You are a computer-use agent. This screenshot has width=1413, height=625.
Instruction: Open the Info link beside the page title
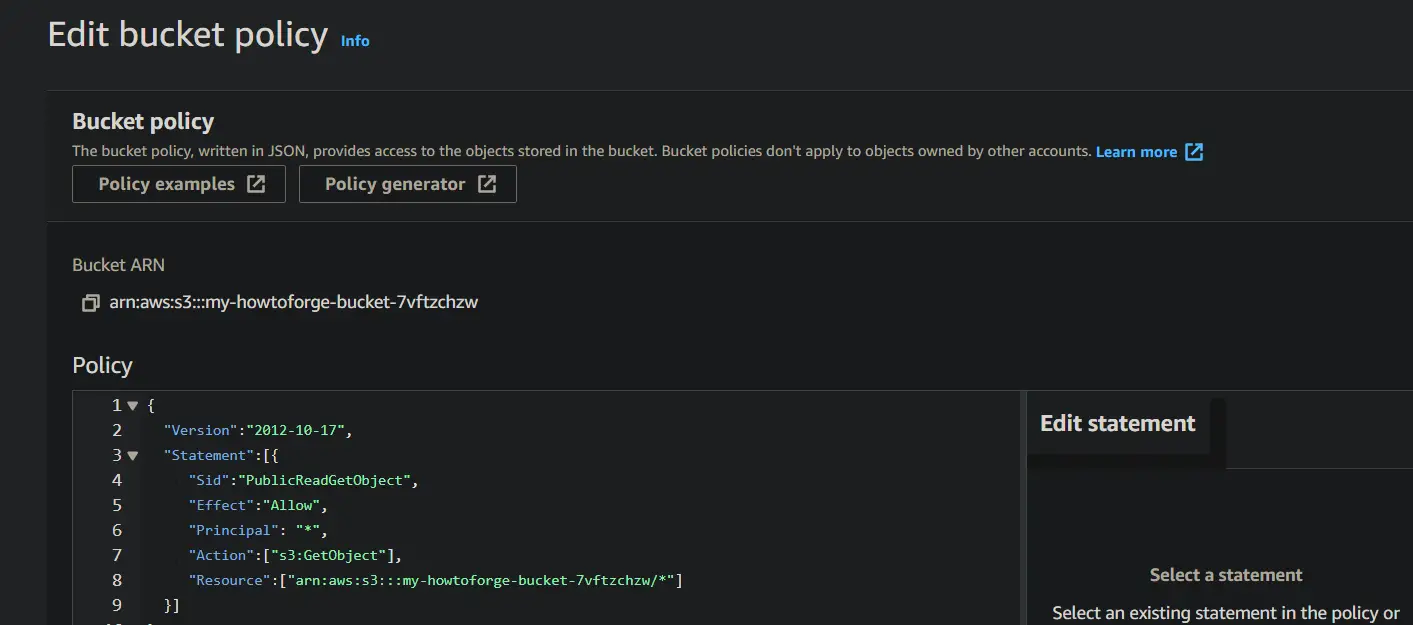(355, 41)
